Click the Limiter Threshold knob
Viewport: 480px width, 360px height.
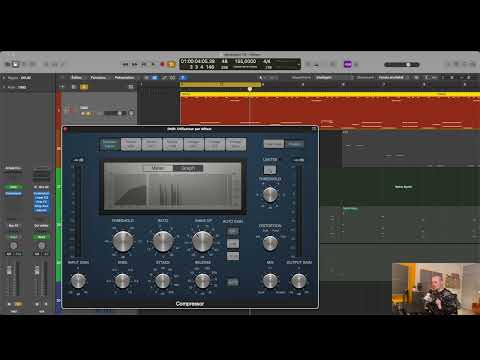tap(270, 195)
